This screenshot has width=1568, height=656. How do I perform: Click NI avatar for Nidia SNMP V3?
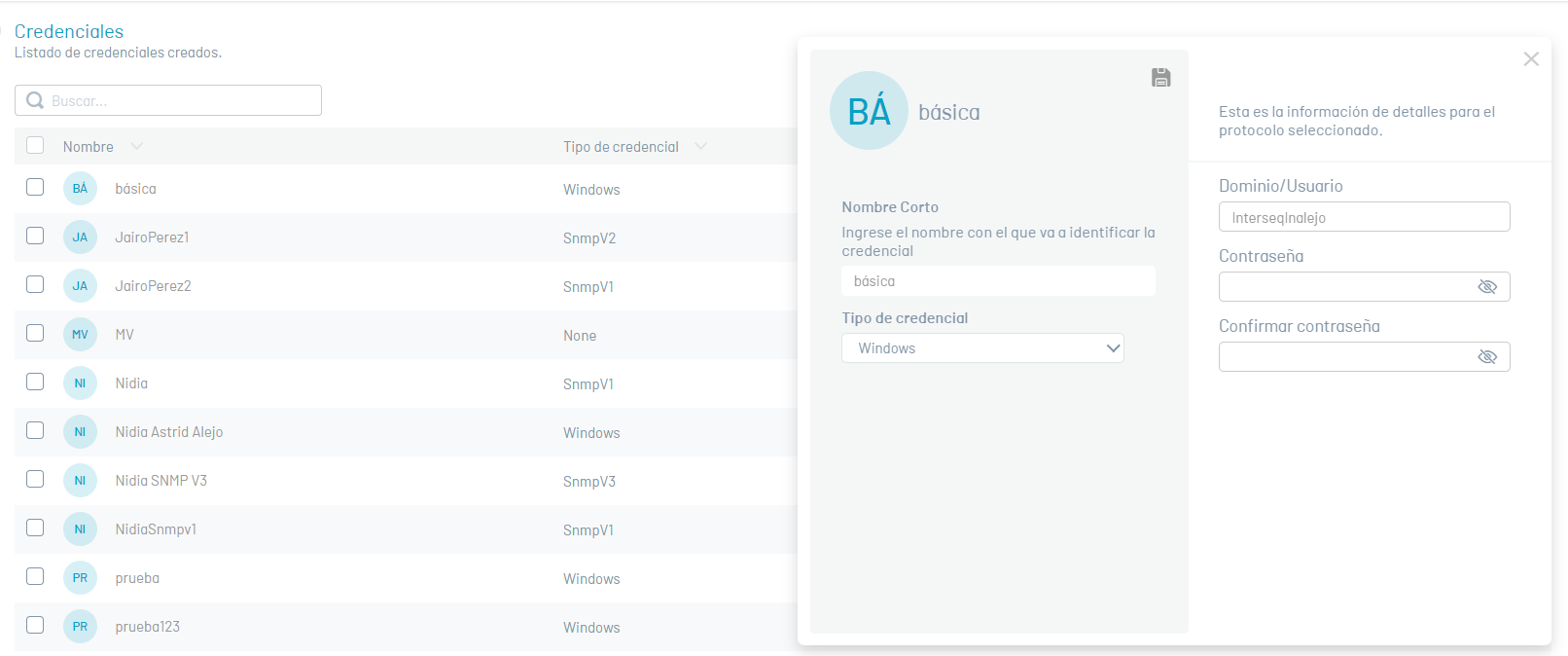pyautogui.click(x=80, y=481)
